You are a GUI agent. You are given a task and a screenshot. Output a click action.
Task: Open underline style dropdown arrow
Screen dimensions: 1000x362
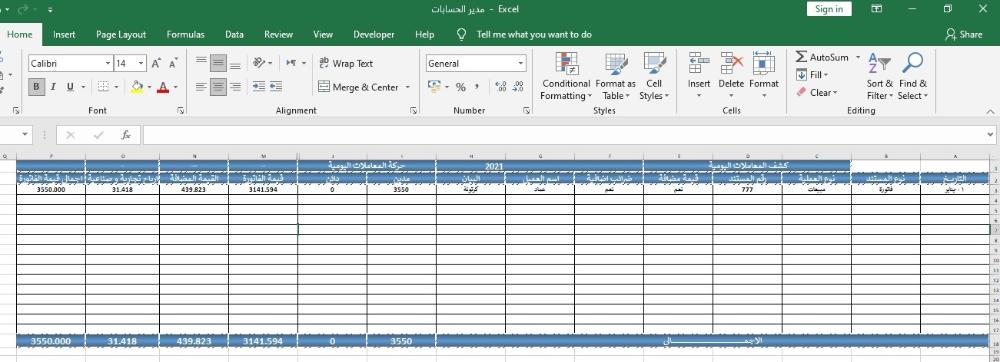pos(83,87)
